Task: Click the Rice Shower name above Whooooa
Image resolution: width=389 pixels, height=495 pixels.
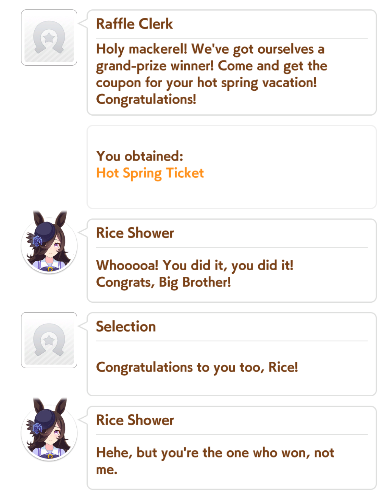Action: pyautogui.click(x=135, y=233)
